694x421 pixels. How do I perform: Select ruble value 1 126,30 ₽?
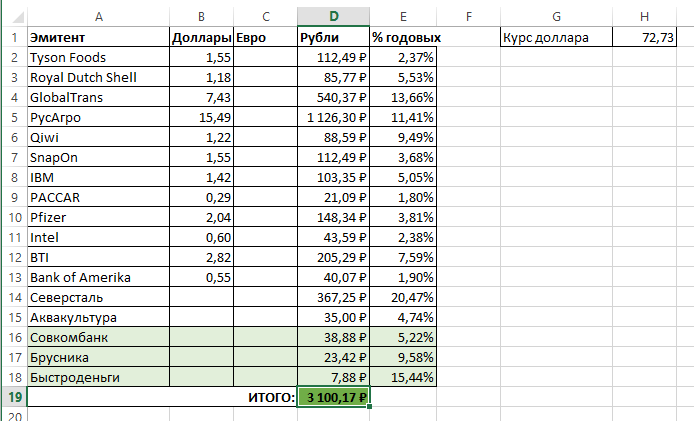tap(334, 117)
